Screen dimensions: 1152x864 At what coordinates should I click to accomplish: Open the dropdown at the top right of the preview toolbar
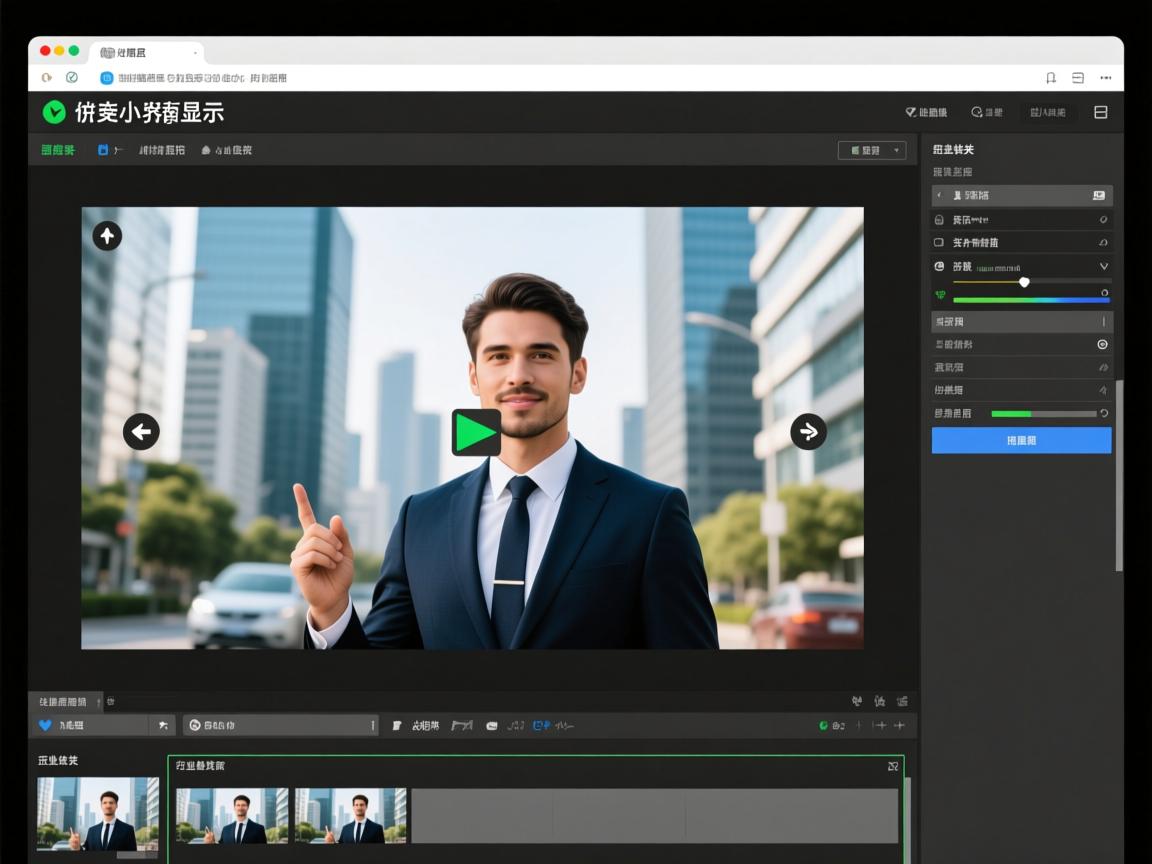pos(871,150)
